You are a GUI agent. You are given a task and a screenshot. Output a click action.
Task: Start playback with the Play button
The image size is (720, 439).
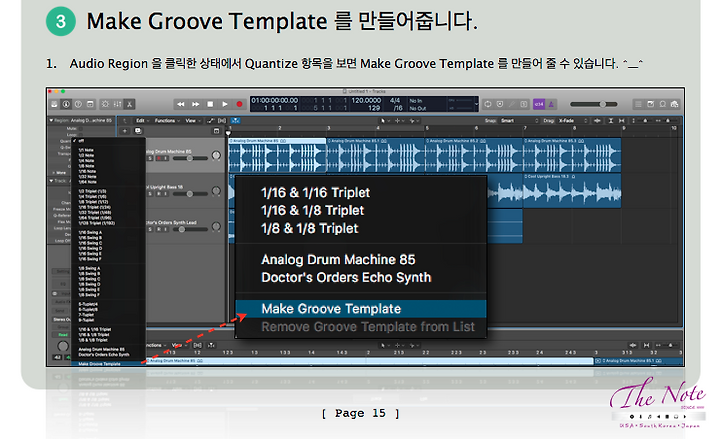pos(225,104)
